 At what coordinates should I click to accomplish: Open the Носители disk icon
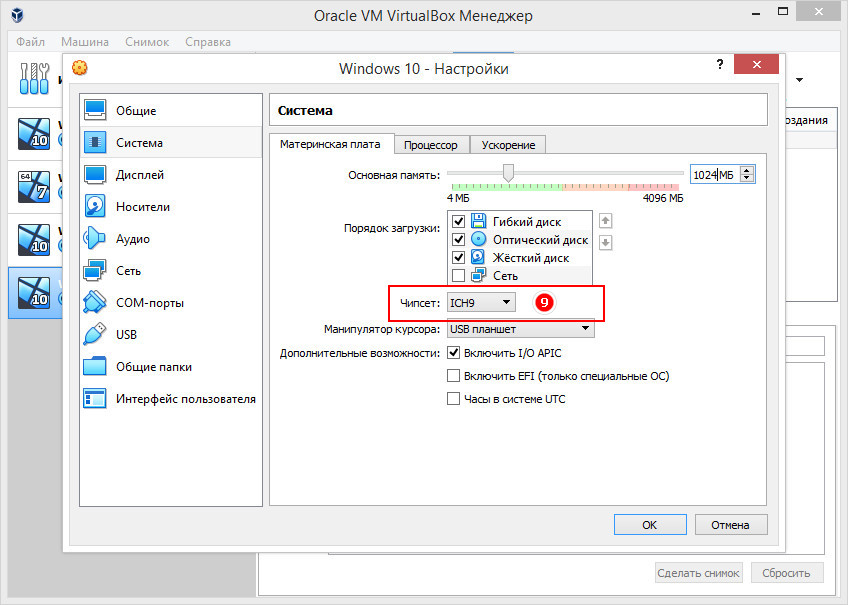95,207
